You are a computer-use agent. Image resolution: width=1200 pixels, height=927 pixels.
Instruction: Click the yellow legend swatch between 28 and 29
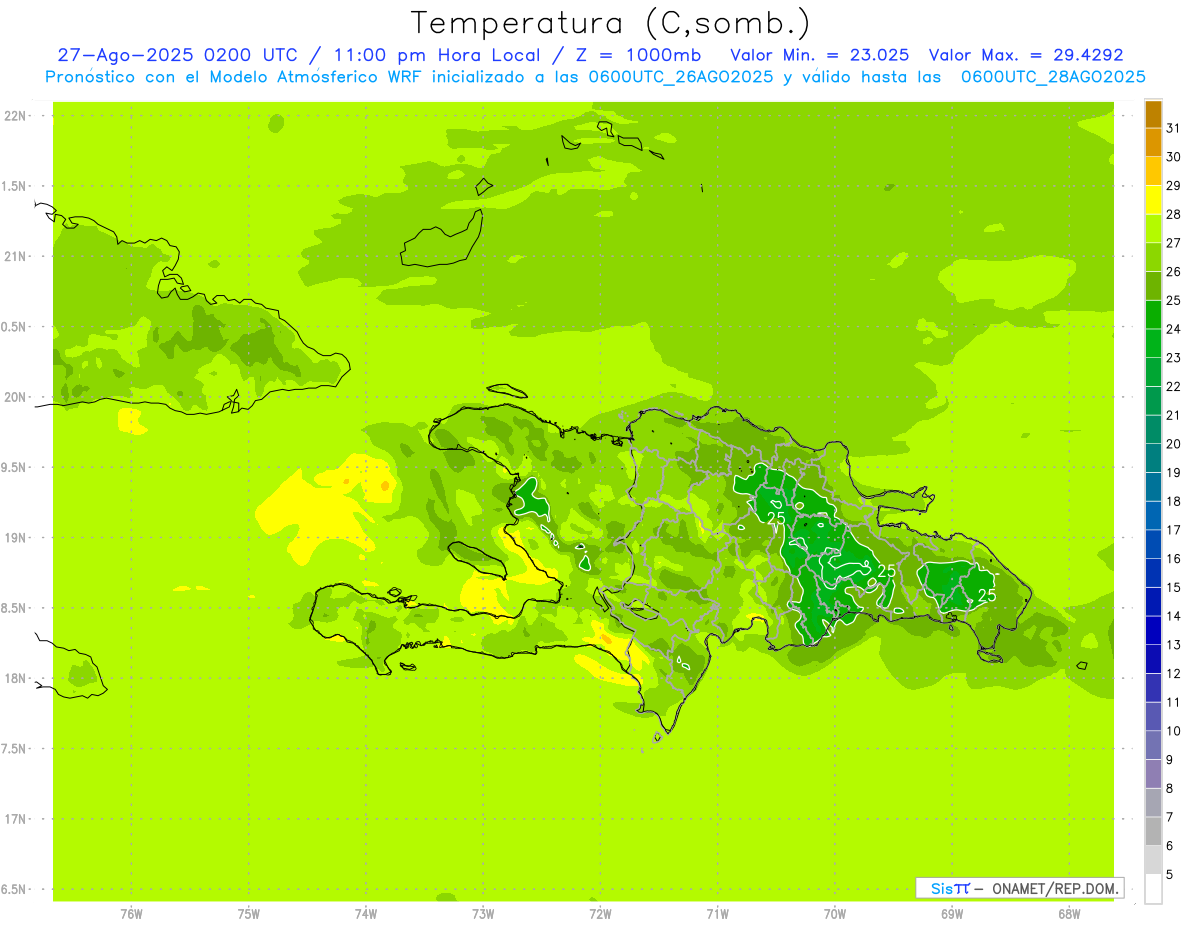1153,200
